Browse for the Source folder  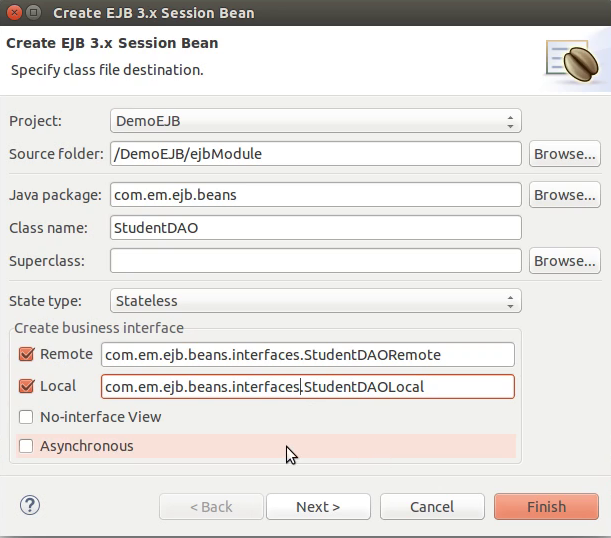[565, 154]
